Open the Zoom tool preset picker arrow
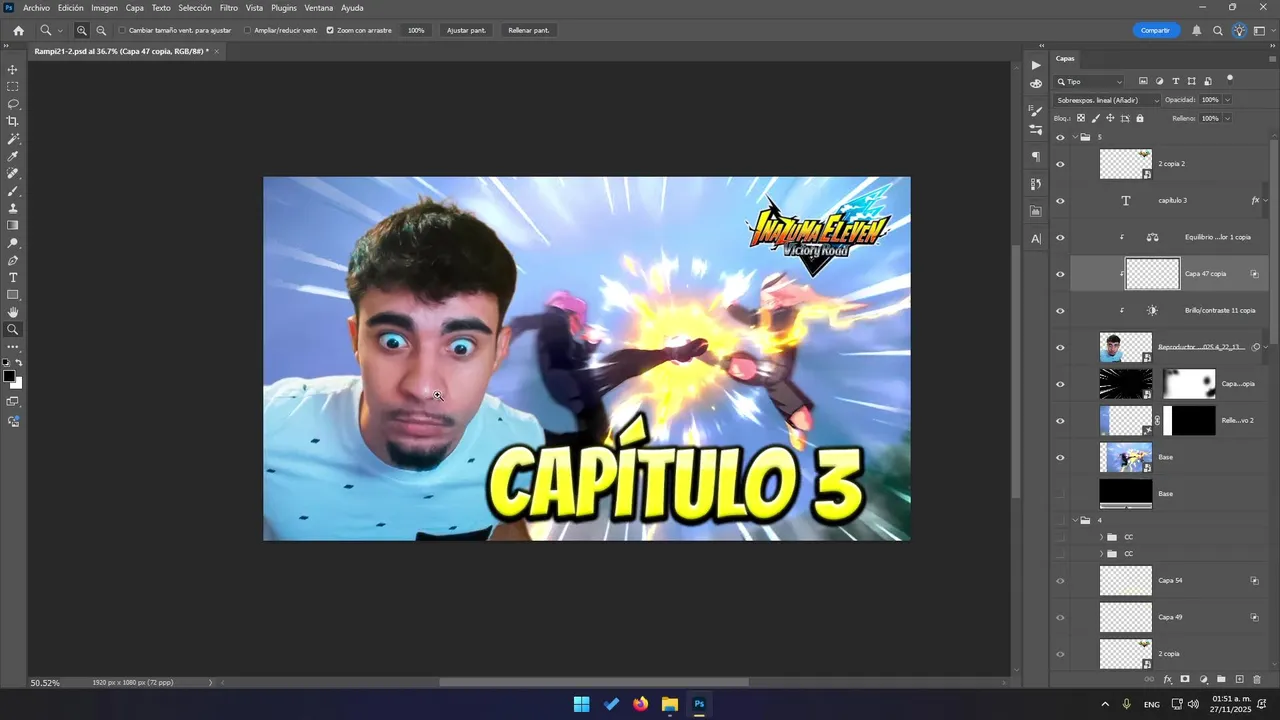The width and height of the screenshot is (1280, 720). (x=60, y=31)
